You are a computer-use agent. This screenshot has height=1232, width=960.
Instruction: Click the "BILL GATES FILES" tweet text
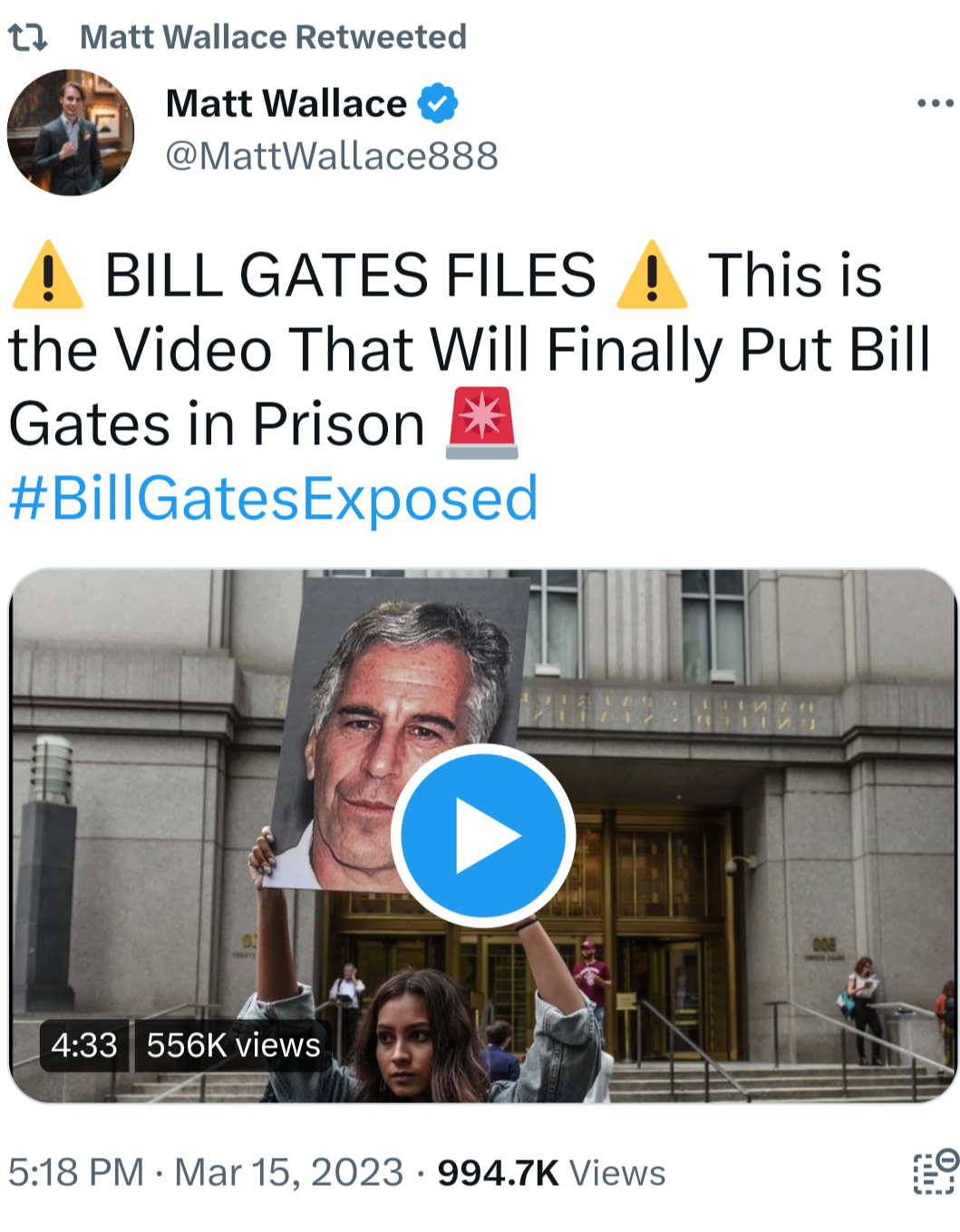tap(350, 275)
